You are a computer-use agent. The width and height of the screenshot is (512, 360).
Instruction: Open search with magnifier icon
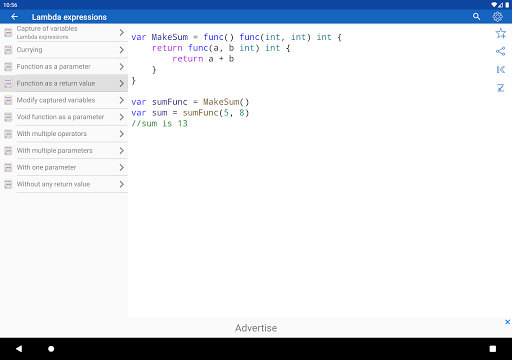(476, 17)
